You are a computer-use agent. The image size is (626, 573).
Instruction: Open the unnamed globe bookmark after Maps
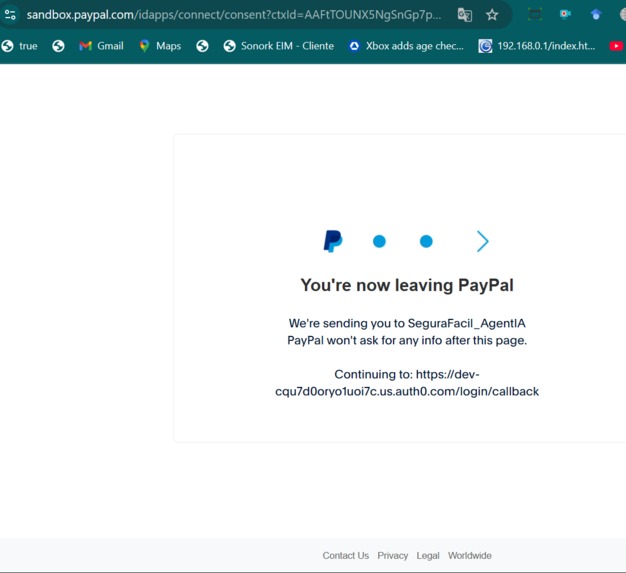(x=202, y=46)
